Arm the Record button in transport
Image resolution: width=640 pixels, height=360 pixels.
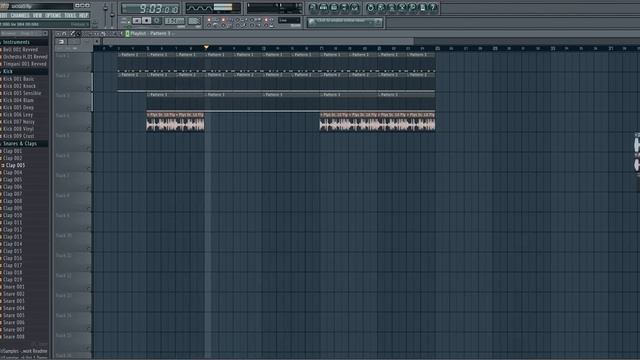coord(157,20)
